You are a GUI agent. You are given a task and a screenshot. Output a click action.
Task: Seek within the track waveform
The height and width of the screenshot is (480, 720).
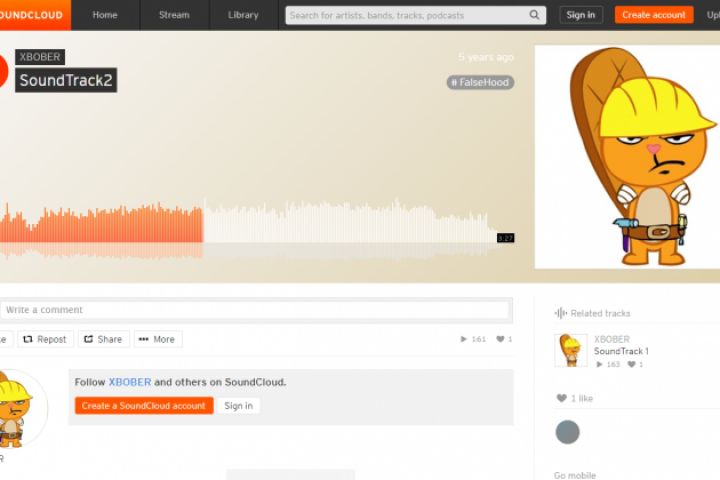click(248, 225)
